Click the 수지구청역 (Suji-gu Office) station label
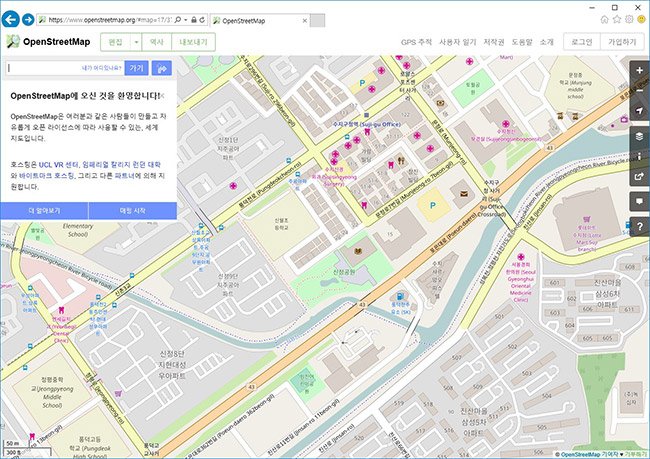The image size is (650, 459). pos(367,124)
